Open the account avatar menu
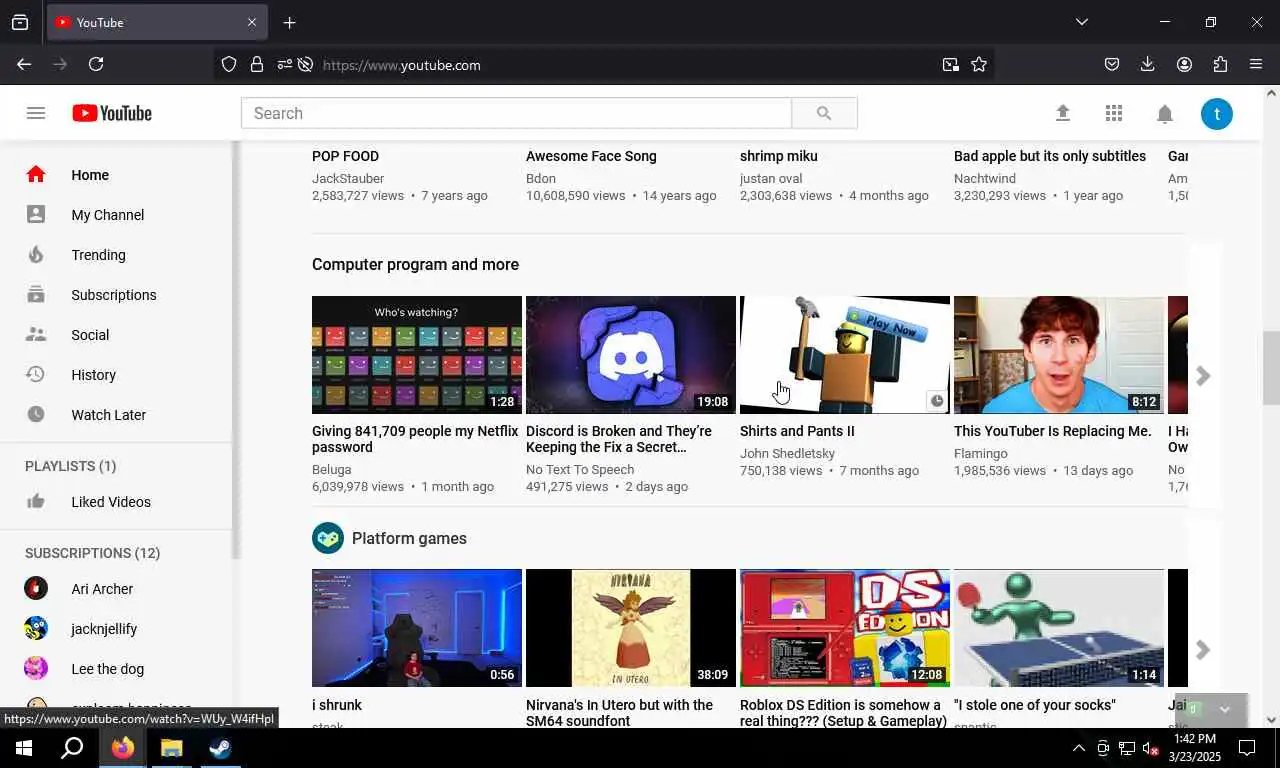The width and height of the screenshot is (1280, 768). click(x=1217, y=114)
